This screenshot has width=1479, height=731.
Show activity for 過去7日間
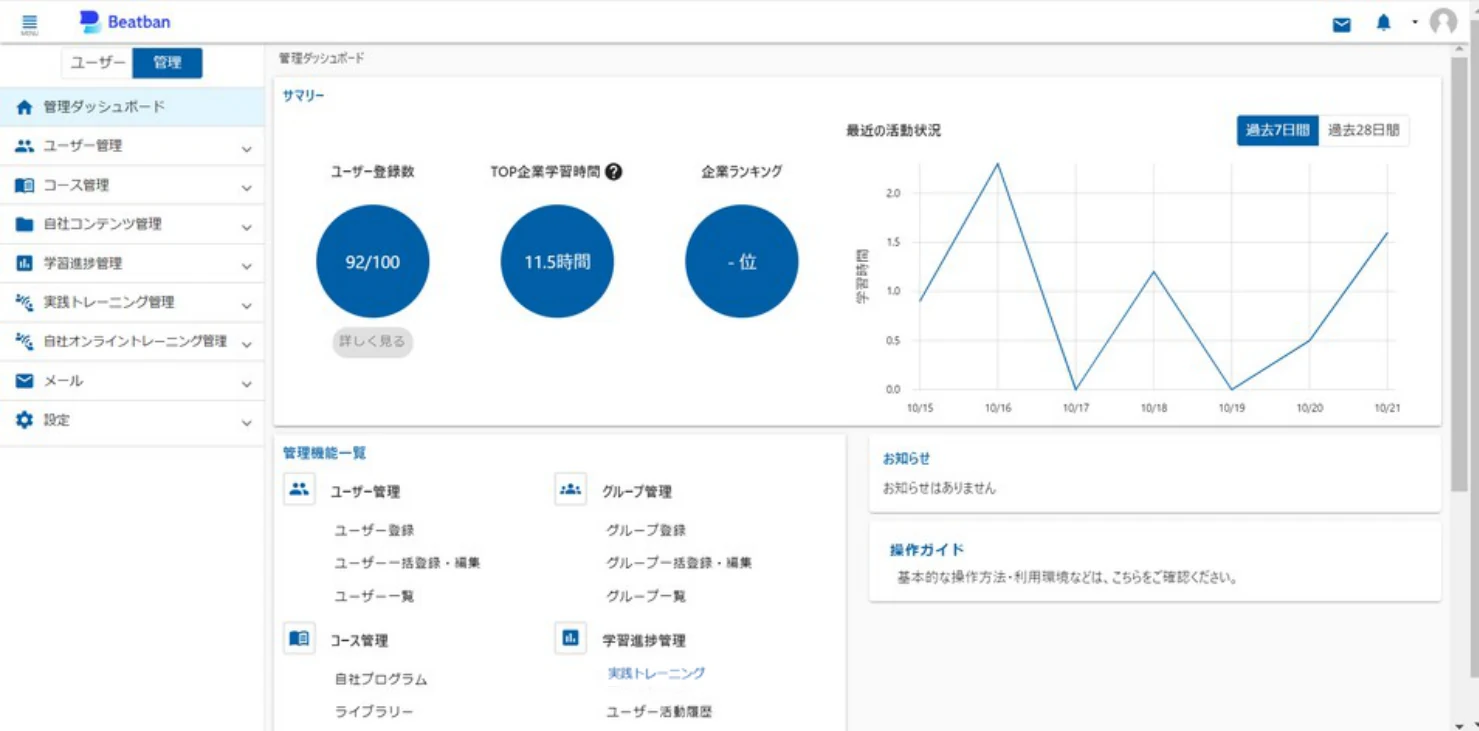[1277, 130]
